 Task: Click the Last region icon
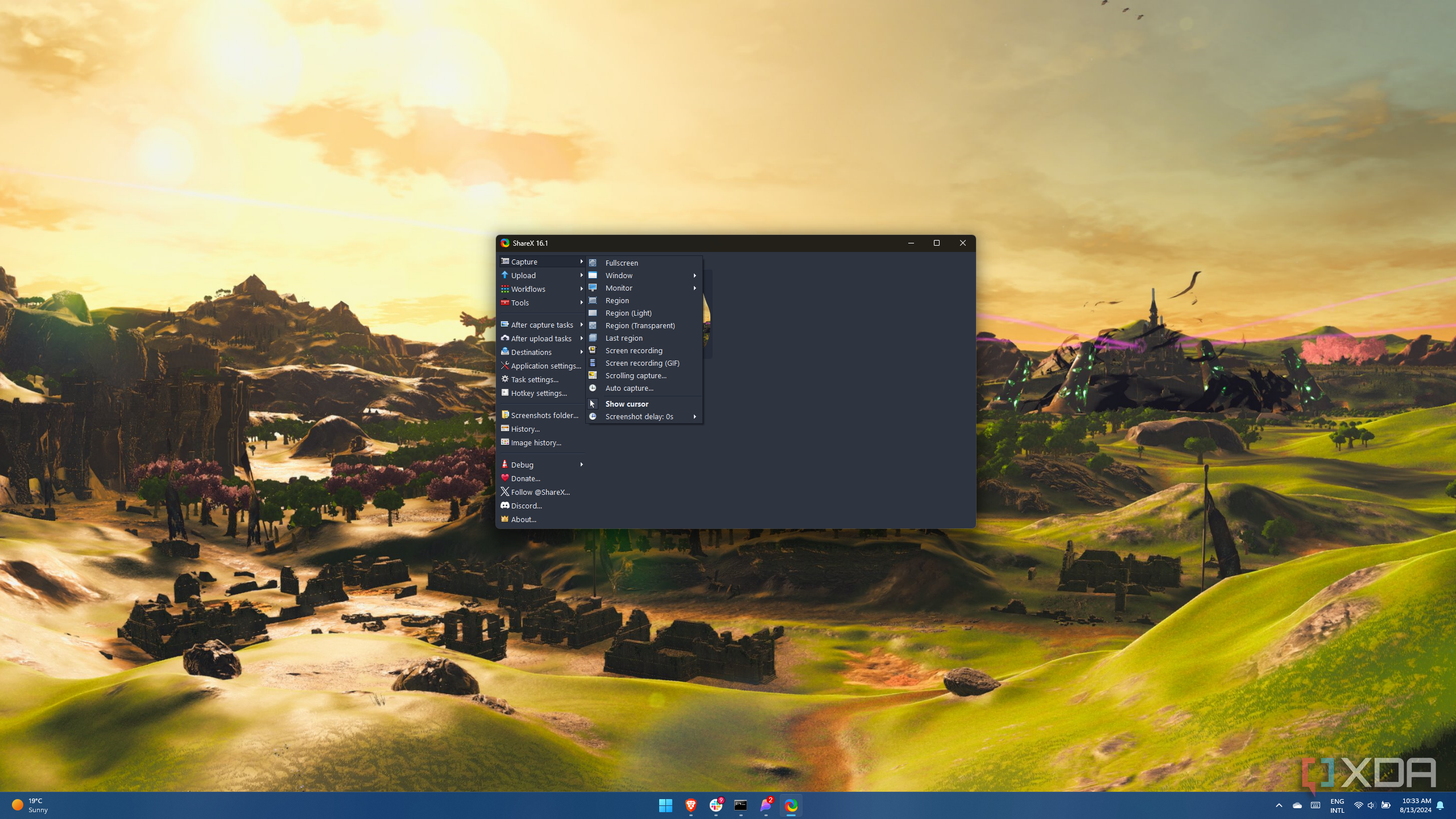tap(593, 338)
